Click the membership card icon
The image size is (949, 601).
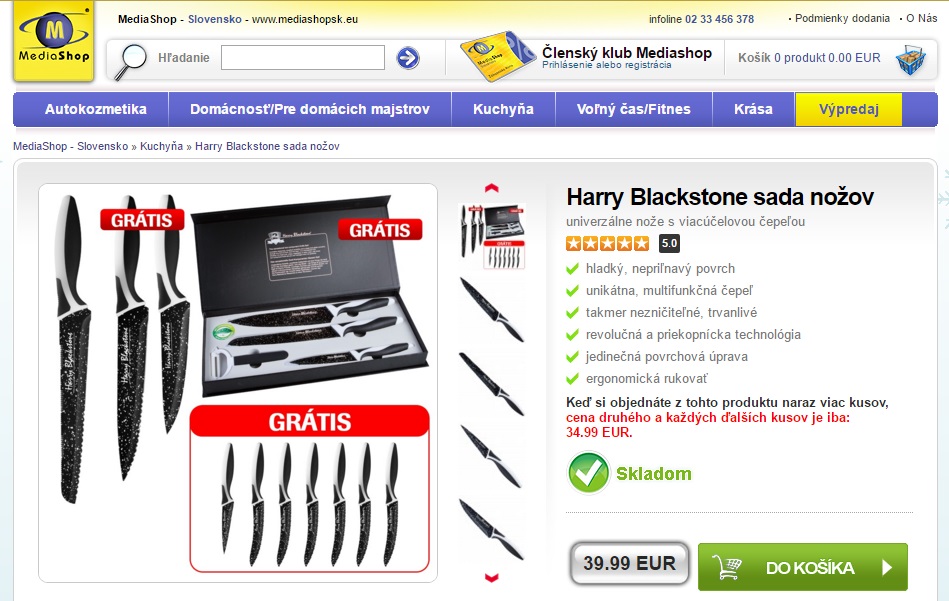click(497, 56)
